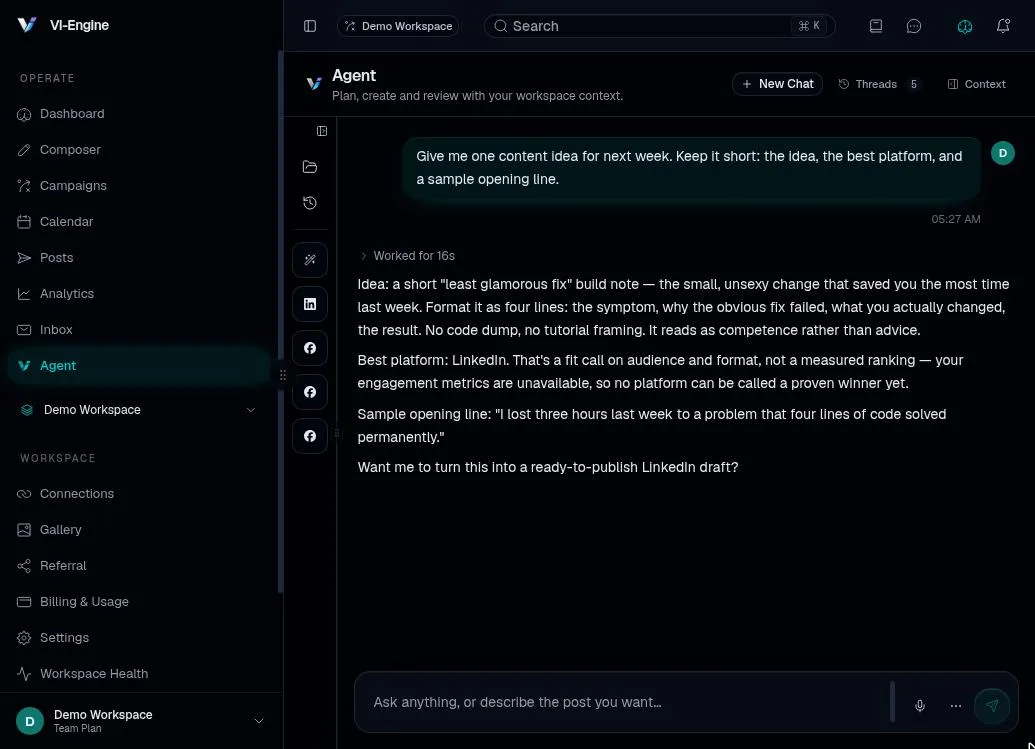Open the chat bubble icon in top bar

(x=914, y=26)
